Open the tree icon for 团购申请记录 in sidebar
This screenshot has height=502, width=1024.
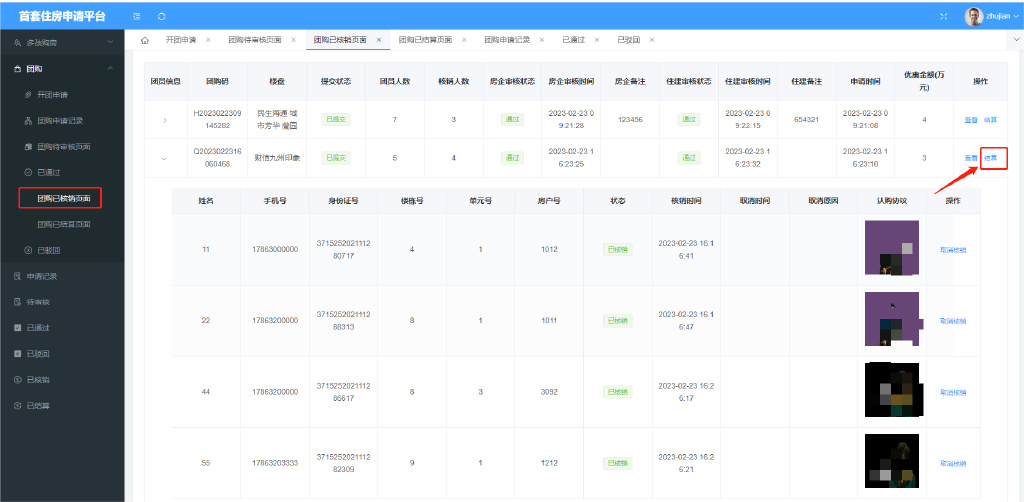tap(28, 121)
